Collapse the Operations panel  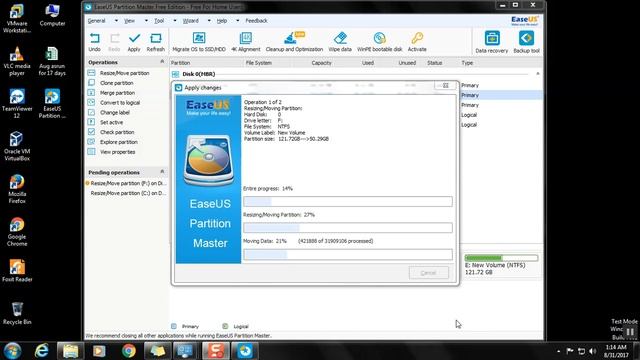[162, 62]
